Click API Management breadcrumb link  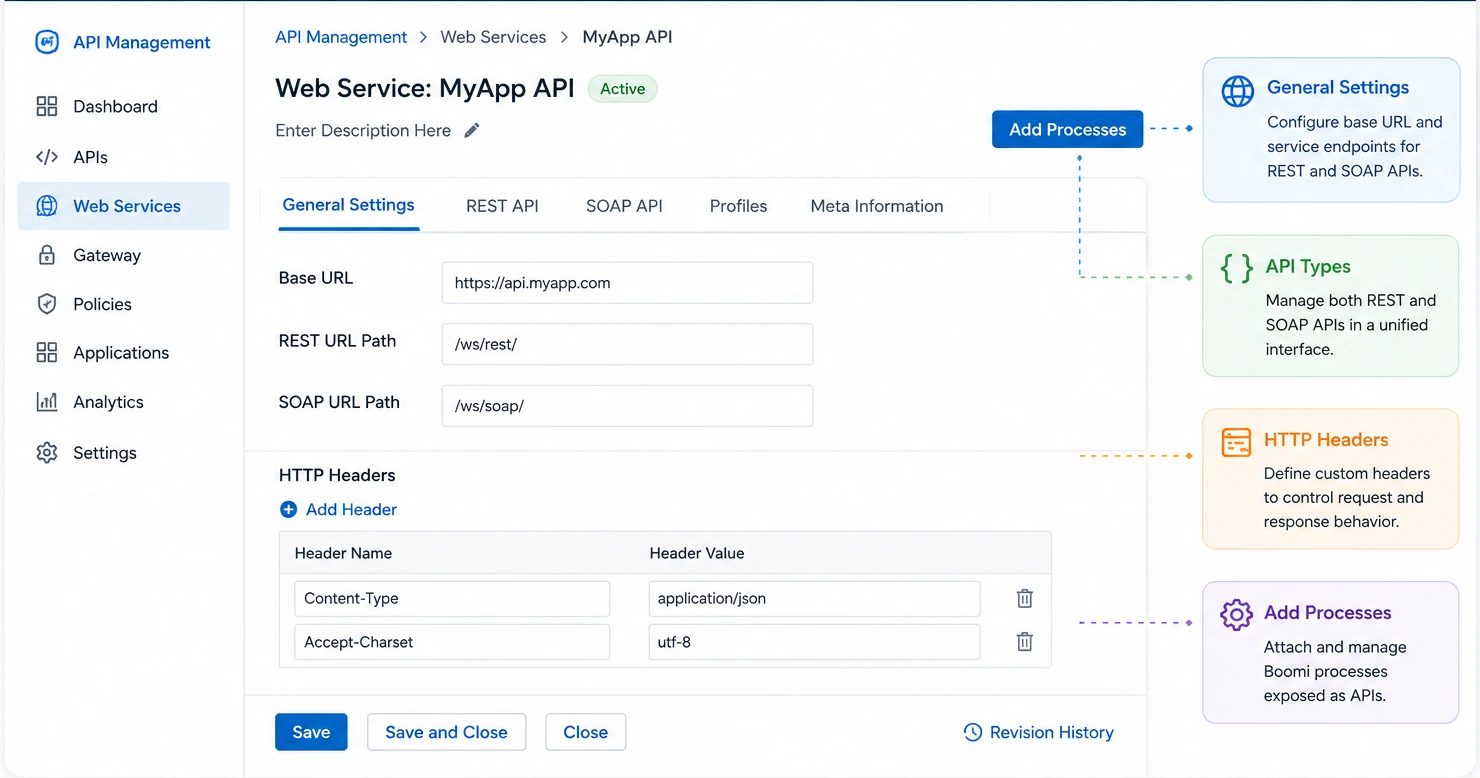tap(341, 37)
